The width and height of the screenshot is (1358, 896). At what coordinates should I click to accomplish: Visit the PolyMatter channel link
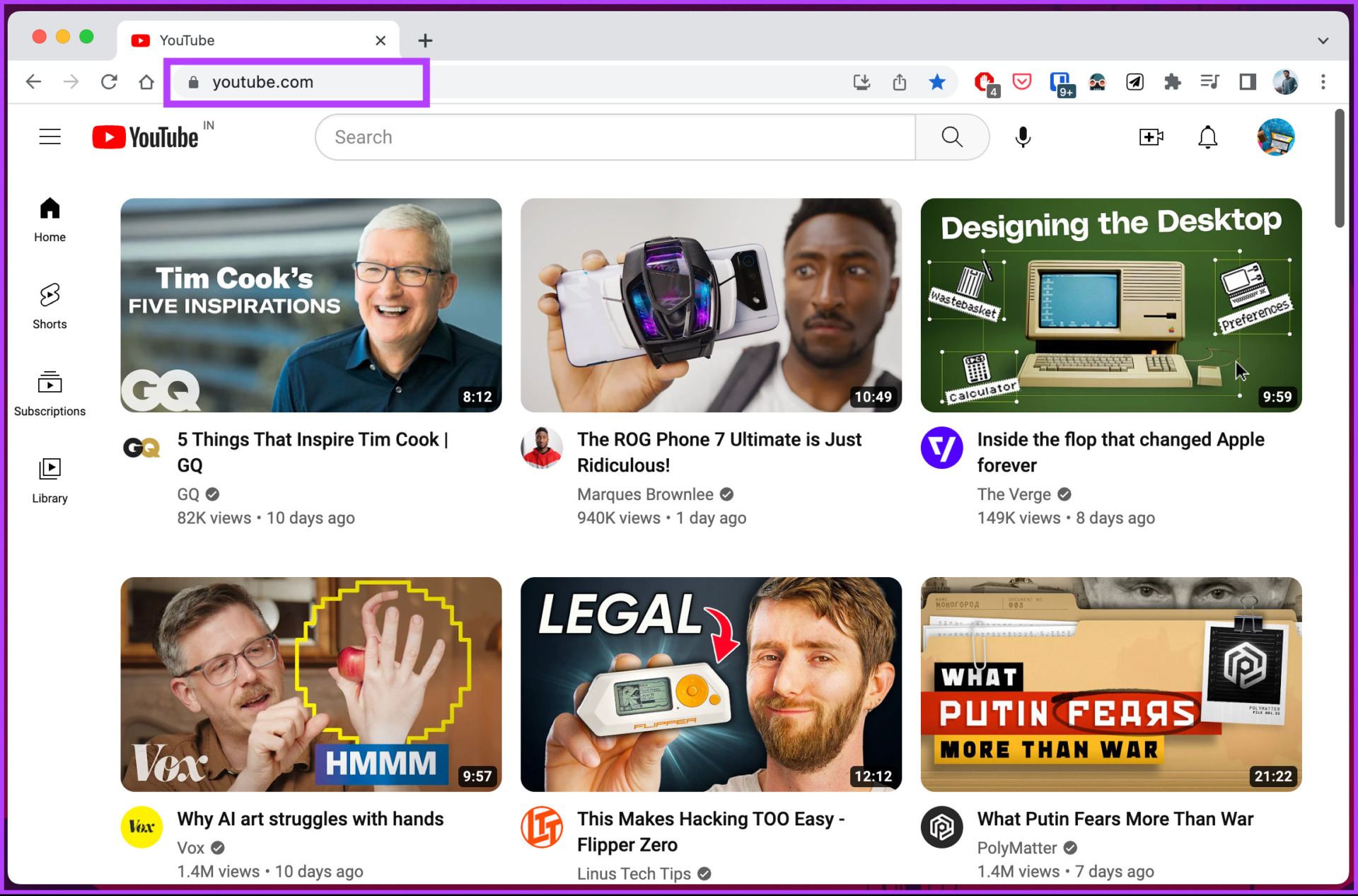point(1016,848)
